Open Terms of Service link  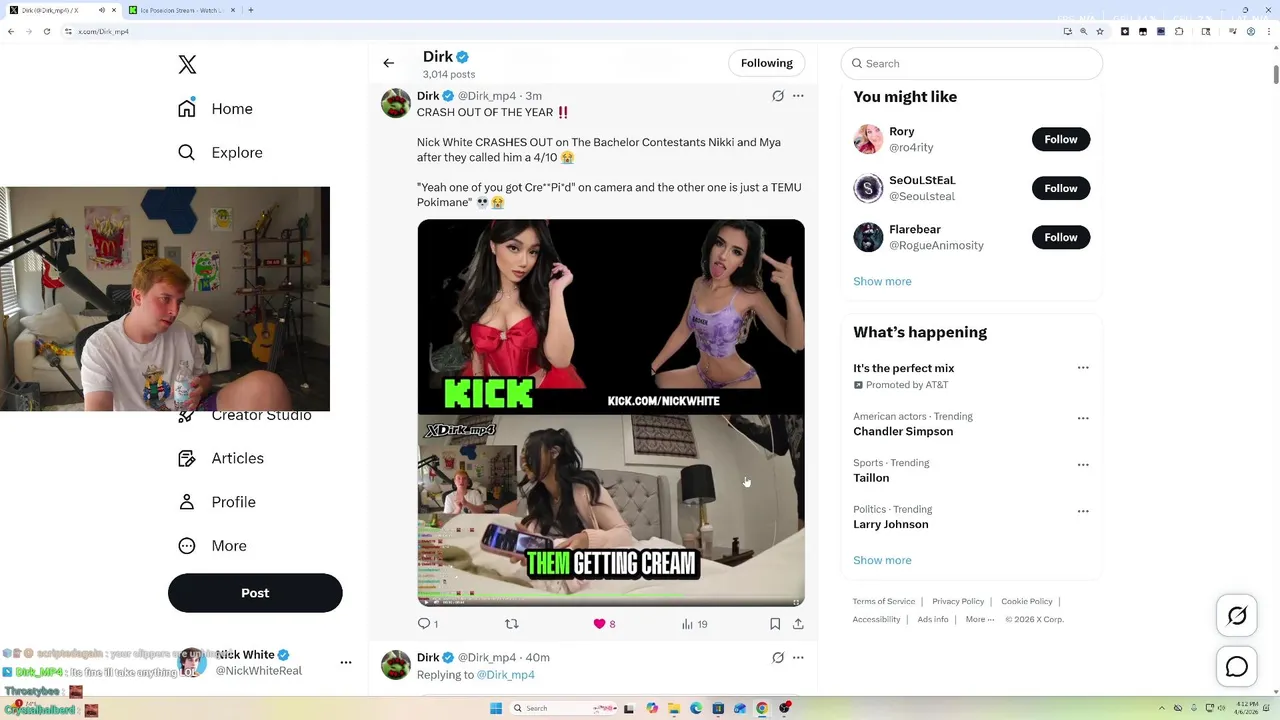(884, 602)
